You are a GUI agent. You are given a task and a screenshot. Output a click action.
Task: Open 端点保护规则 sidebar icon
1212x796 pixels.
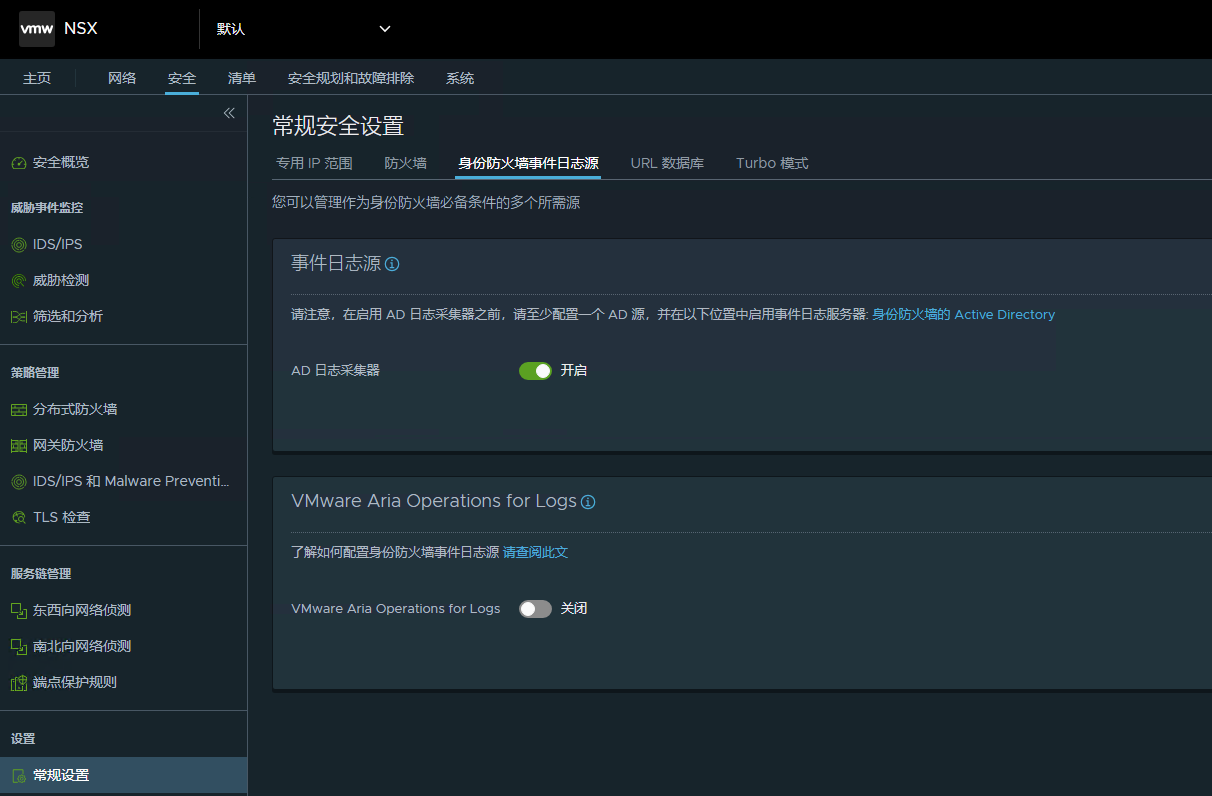point(18,683)
